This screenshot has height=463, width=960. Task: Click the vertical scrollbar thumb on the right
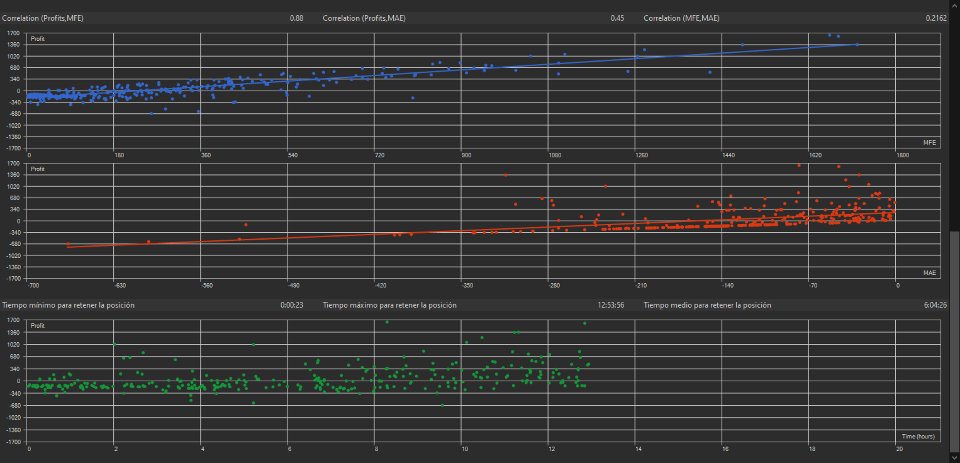click(x=955, y=342)
